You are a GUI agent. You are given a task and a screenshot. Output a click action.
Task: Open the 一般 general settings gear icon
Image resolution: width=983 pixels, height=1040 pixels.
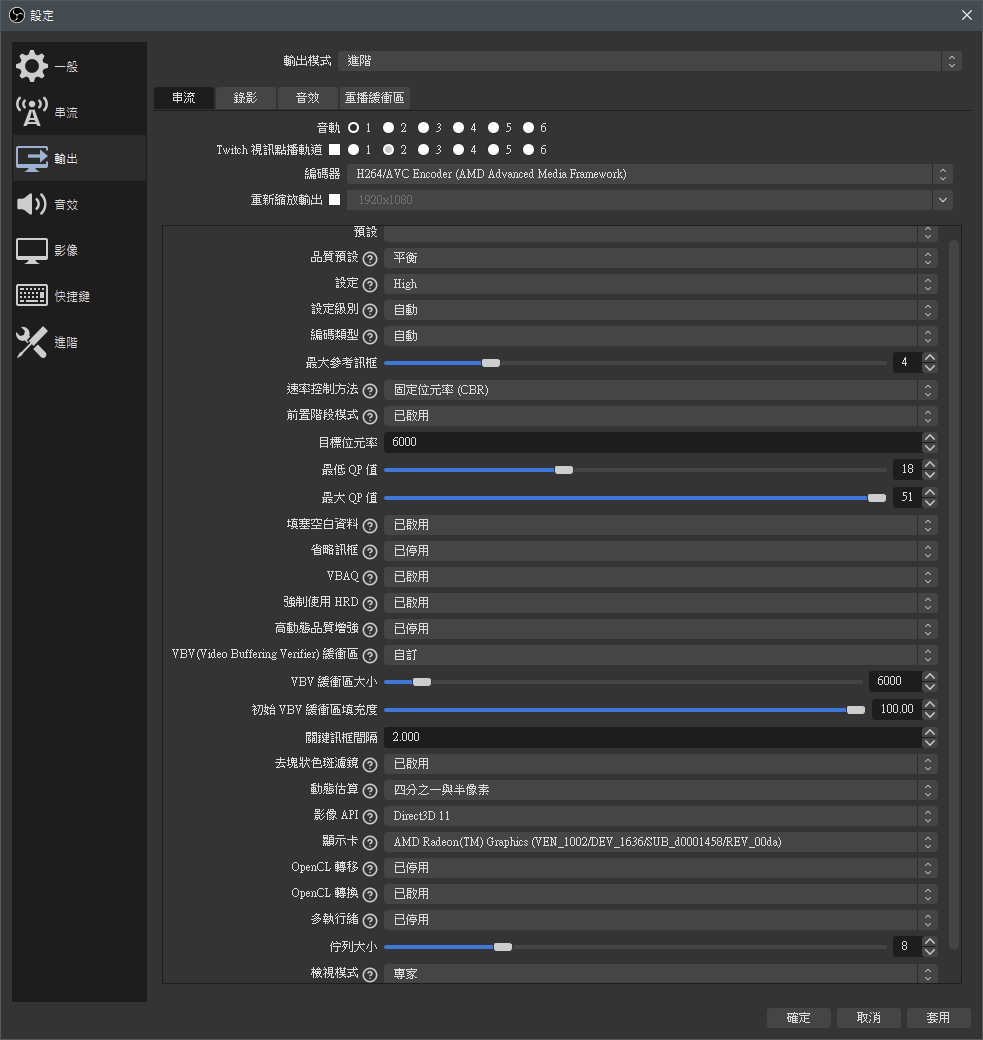tap(32, 66)
